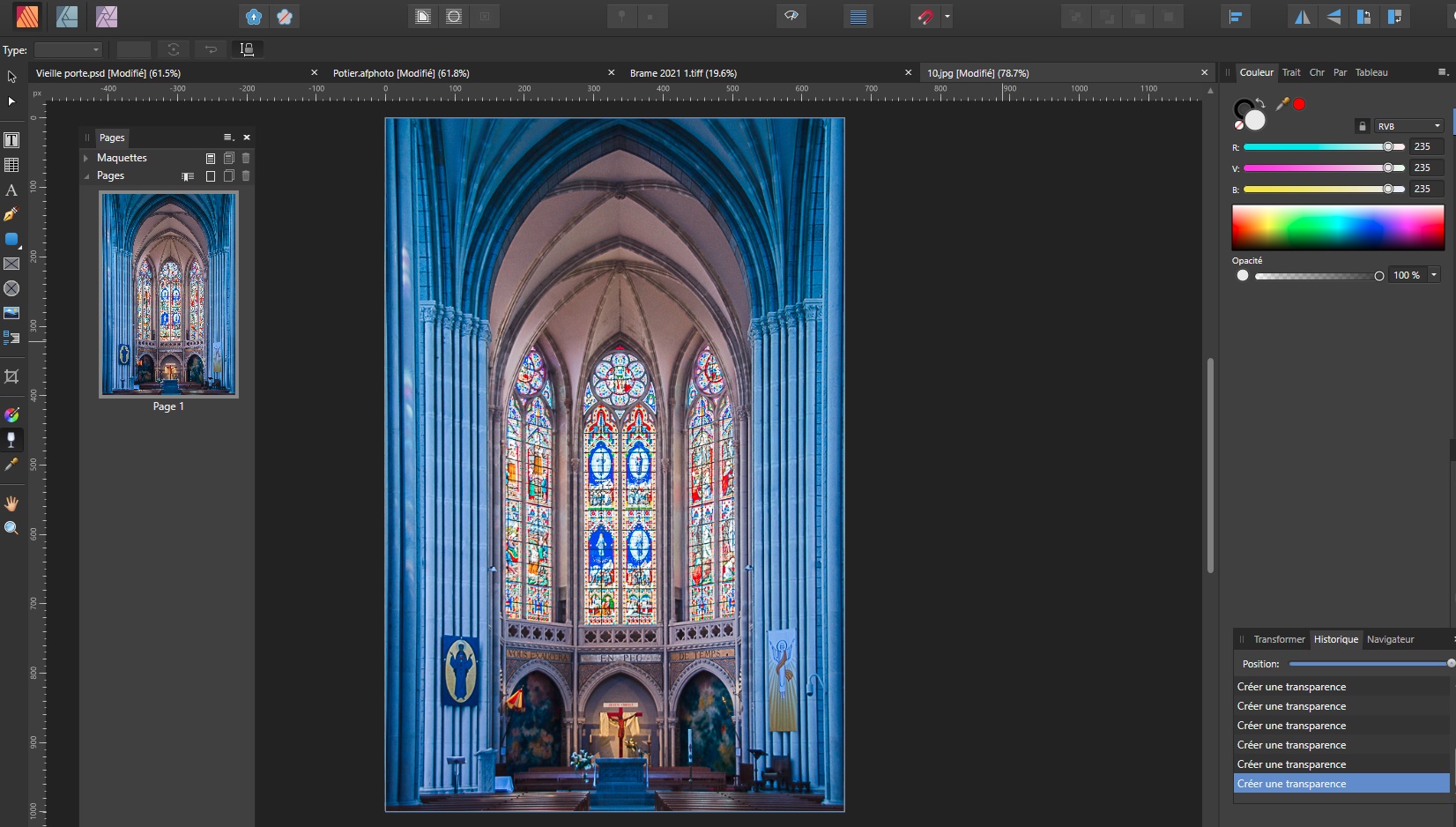Select the Pen tool

click(x=11, y=214)
